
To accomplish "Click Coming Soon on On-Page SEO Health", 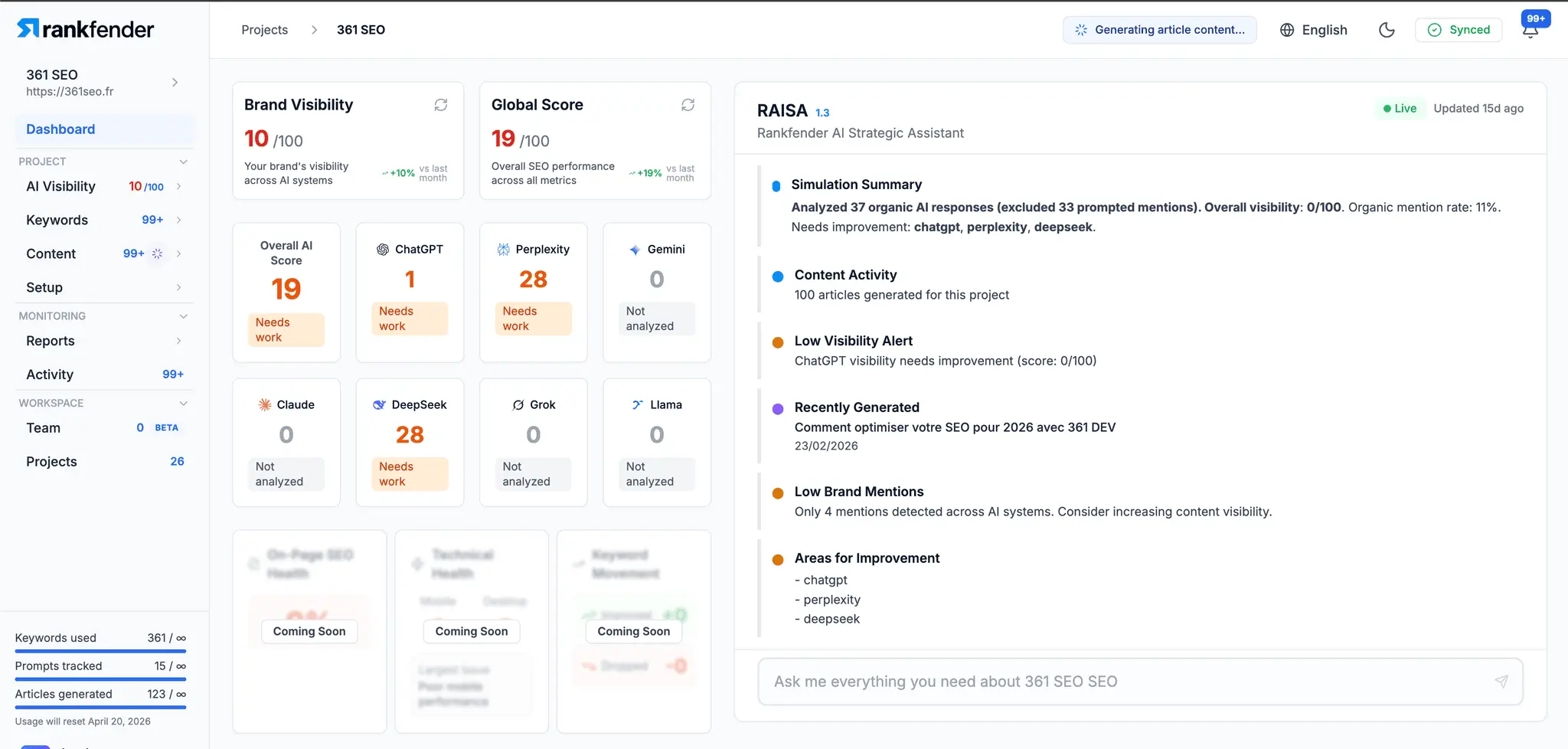I will point(309,632).
